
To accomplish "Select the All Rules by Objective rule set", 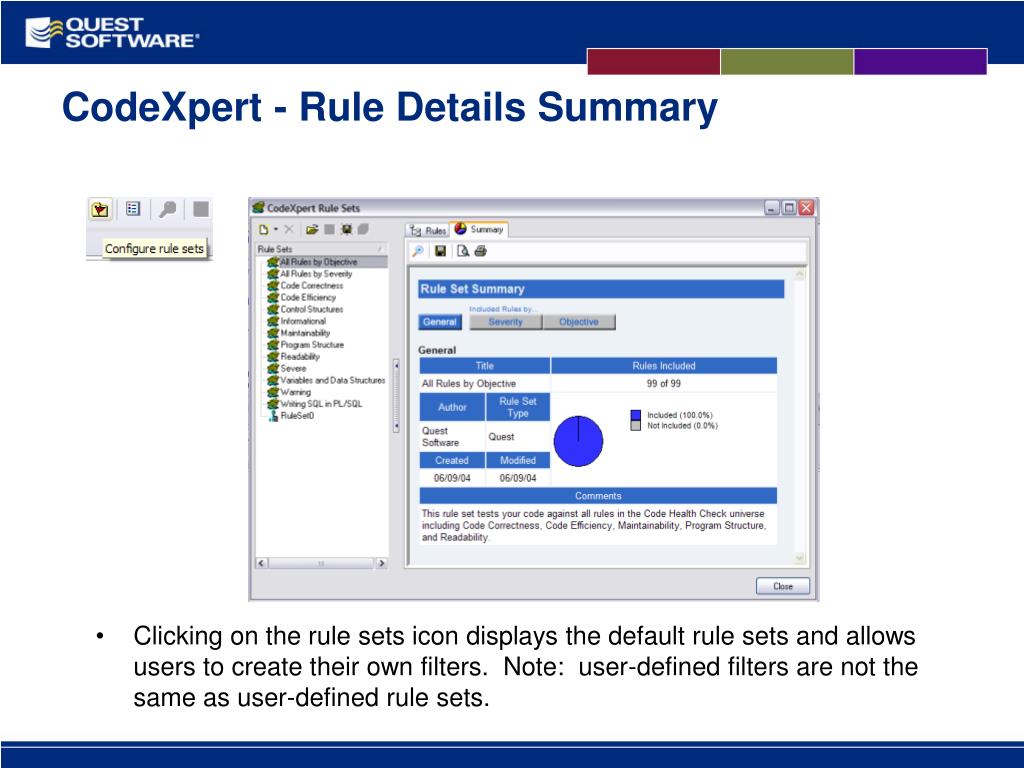I will tap(319, 262).
